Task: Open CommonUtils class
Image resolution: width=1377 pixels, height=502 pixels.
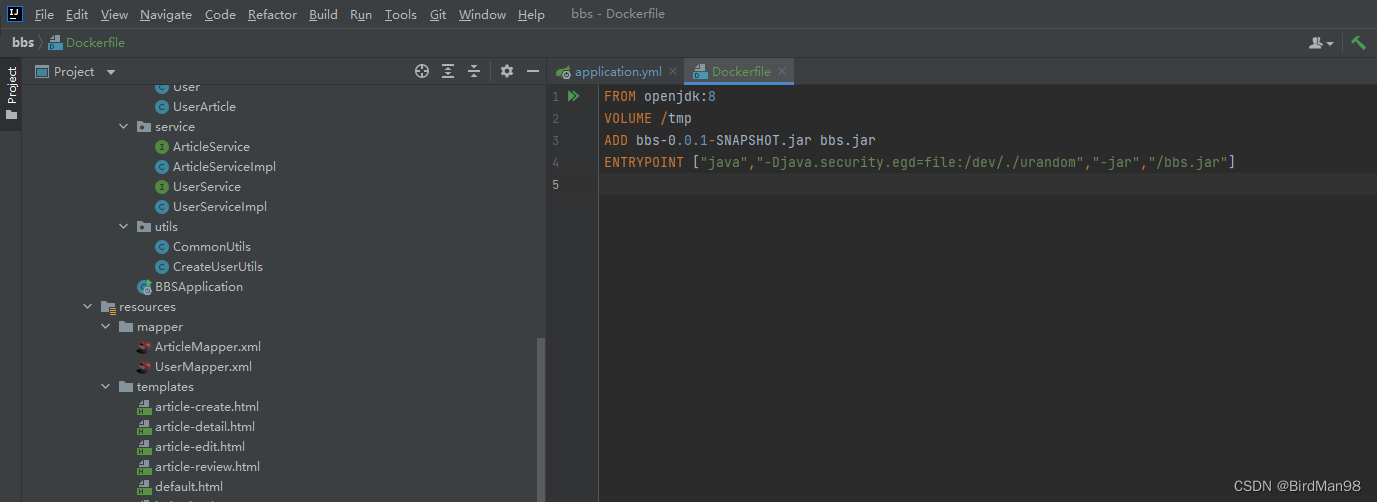Action: tap(212, 247)
